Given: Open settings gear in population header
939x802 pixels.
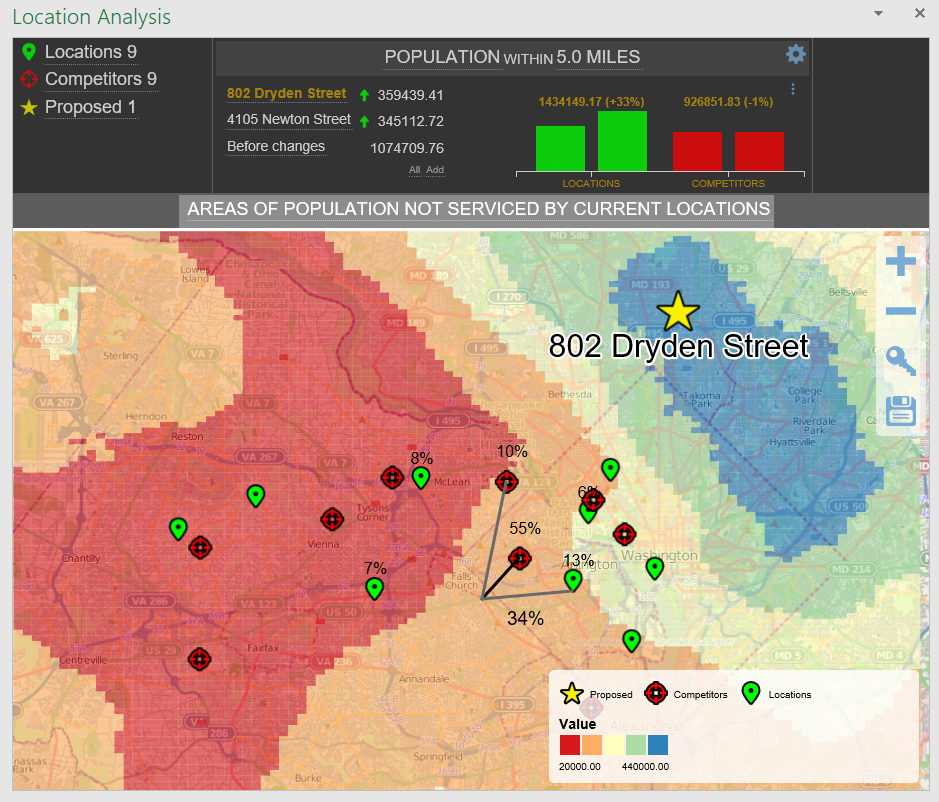Looking at the screenshot, I should tap(795, 55).
